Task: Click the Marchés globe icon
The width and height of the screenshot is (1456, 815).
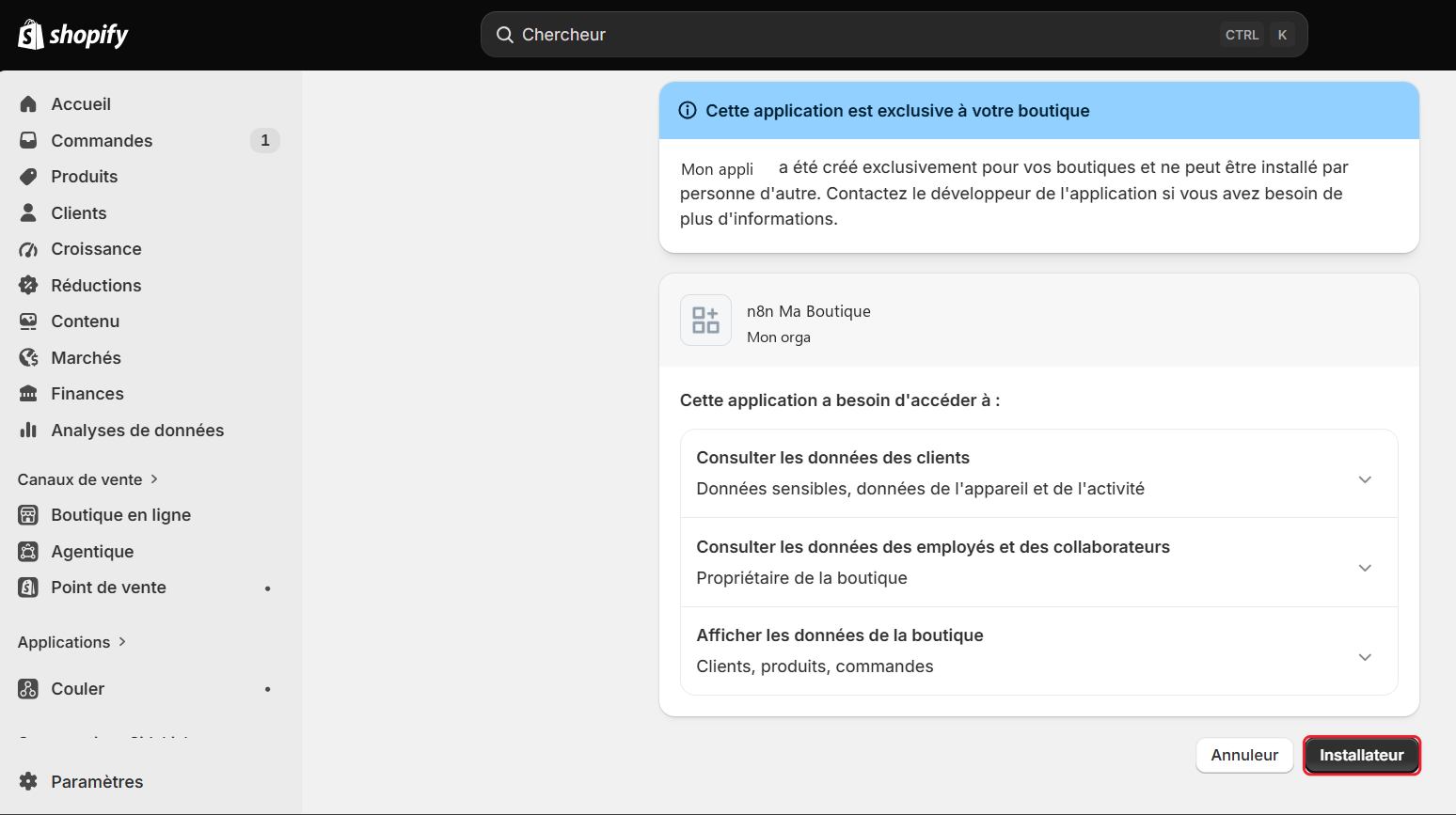Action: click(28, 357)
